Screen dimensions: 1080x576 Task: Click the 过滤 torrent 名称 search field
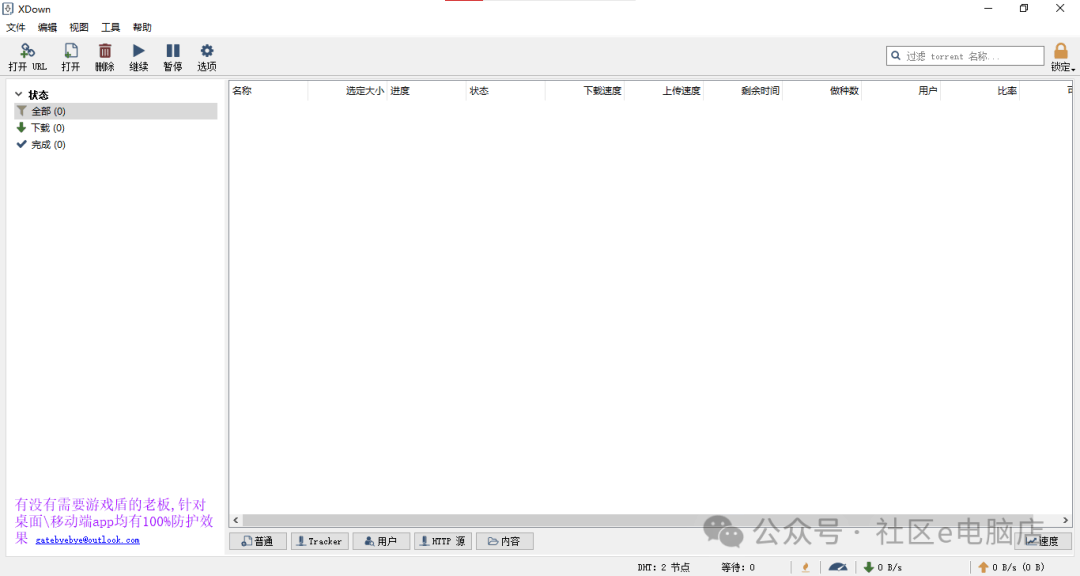click(x=965, y=56)
